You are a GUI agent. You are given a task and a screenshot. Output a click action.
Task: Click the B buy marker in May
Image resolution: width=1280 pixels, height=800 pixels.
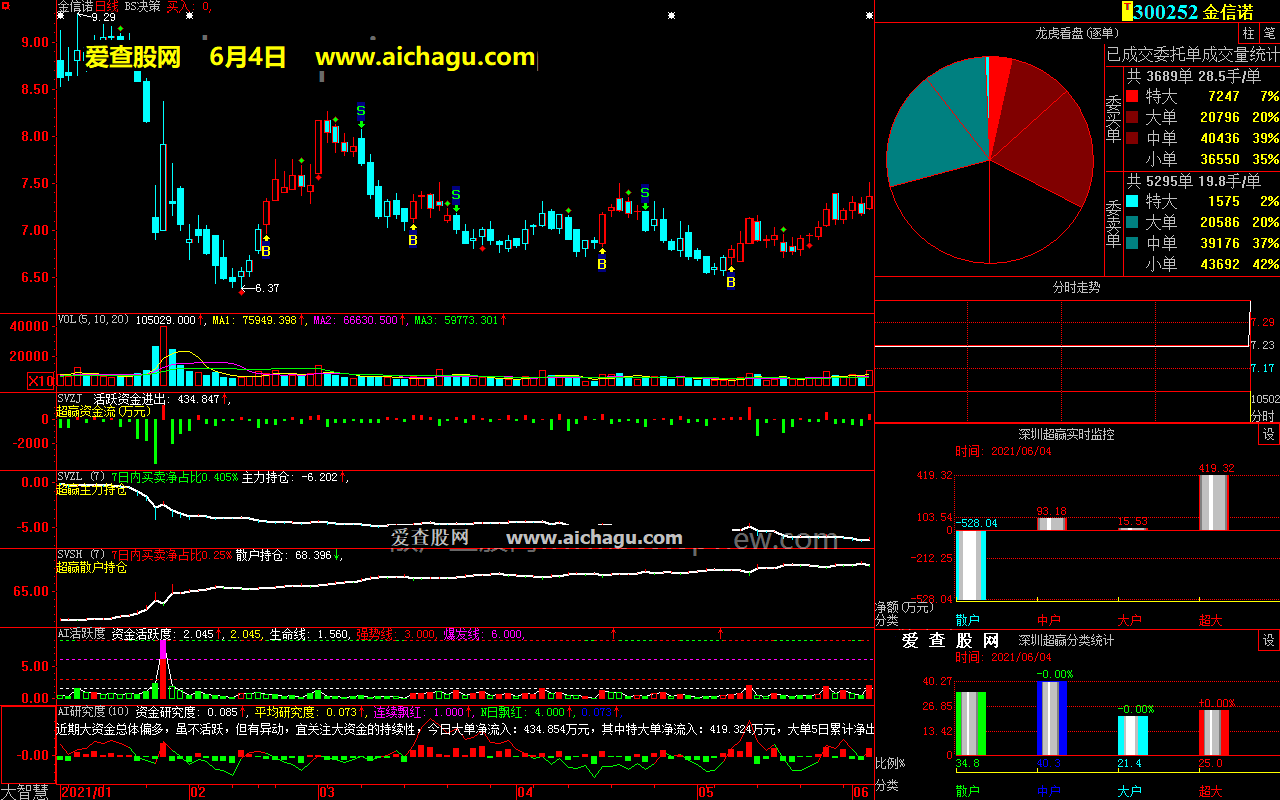pyautogui.click(x=731, y=282)
